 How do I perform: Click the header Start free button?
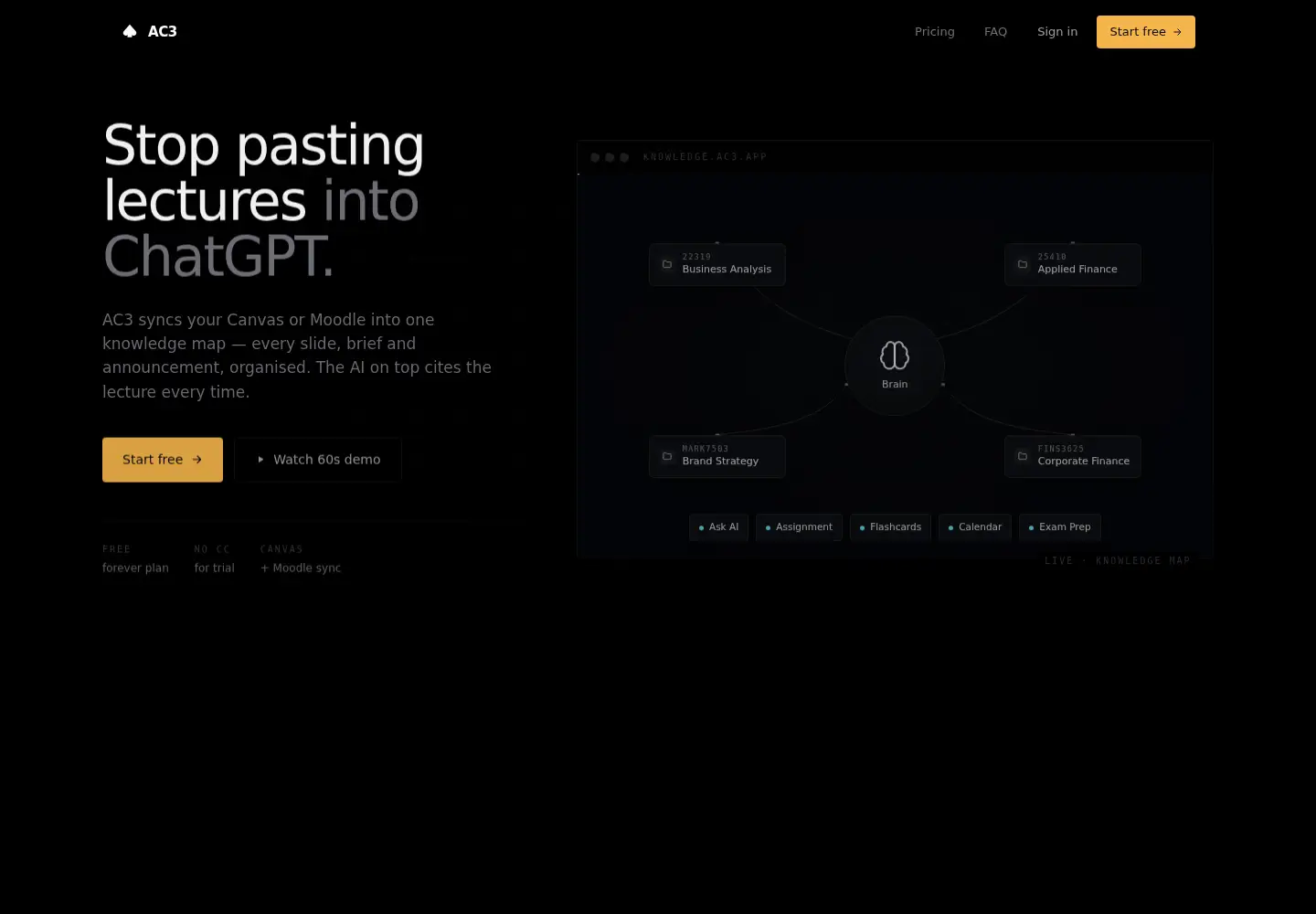tap(1146, 32)
